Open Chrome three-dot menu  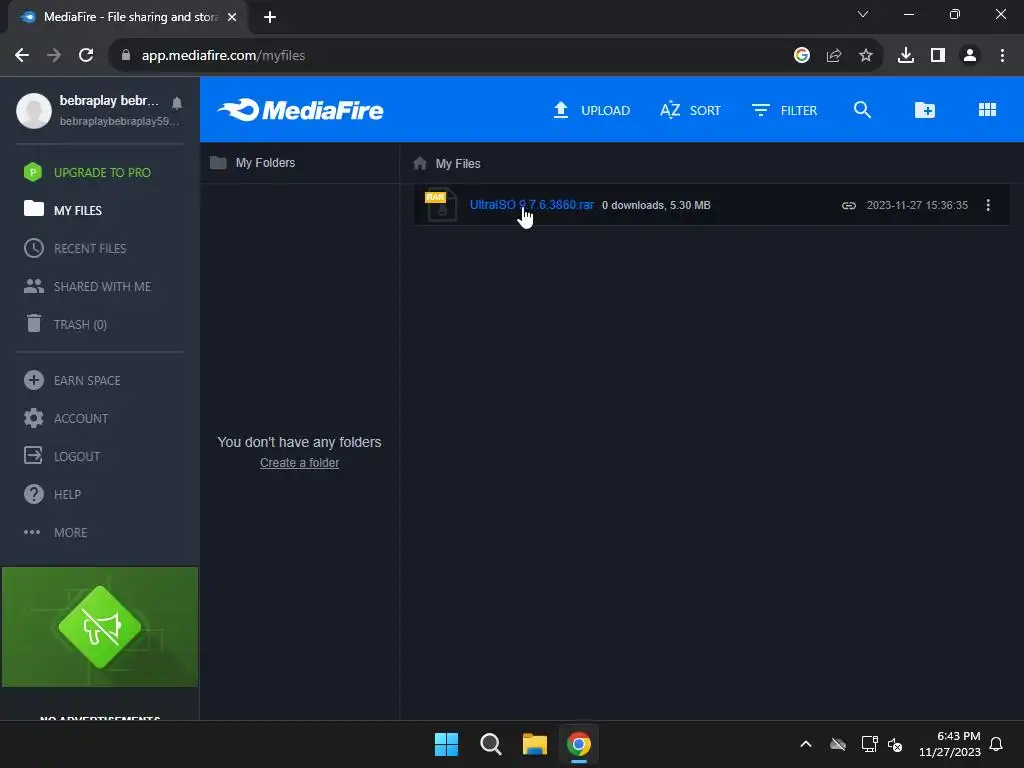point(1002,56)
